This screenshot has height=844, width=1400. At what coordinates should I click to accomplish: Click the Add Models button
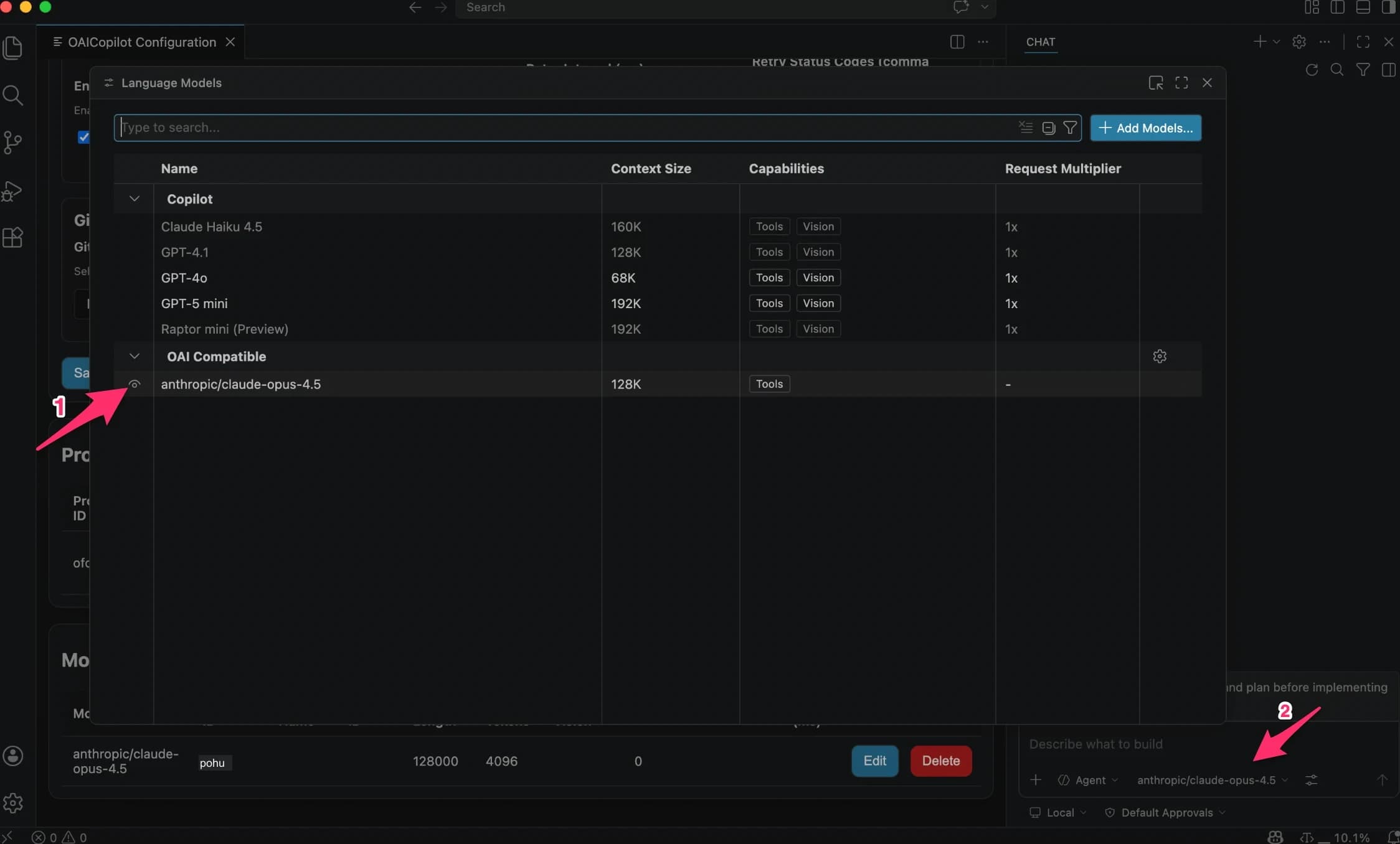coord(1145,128)
